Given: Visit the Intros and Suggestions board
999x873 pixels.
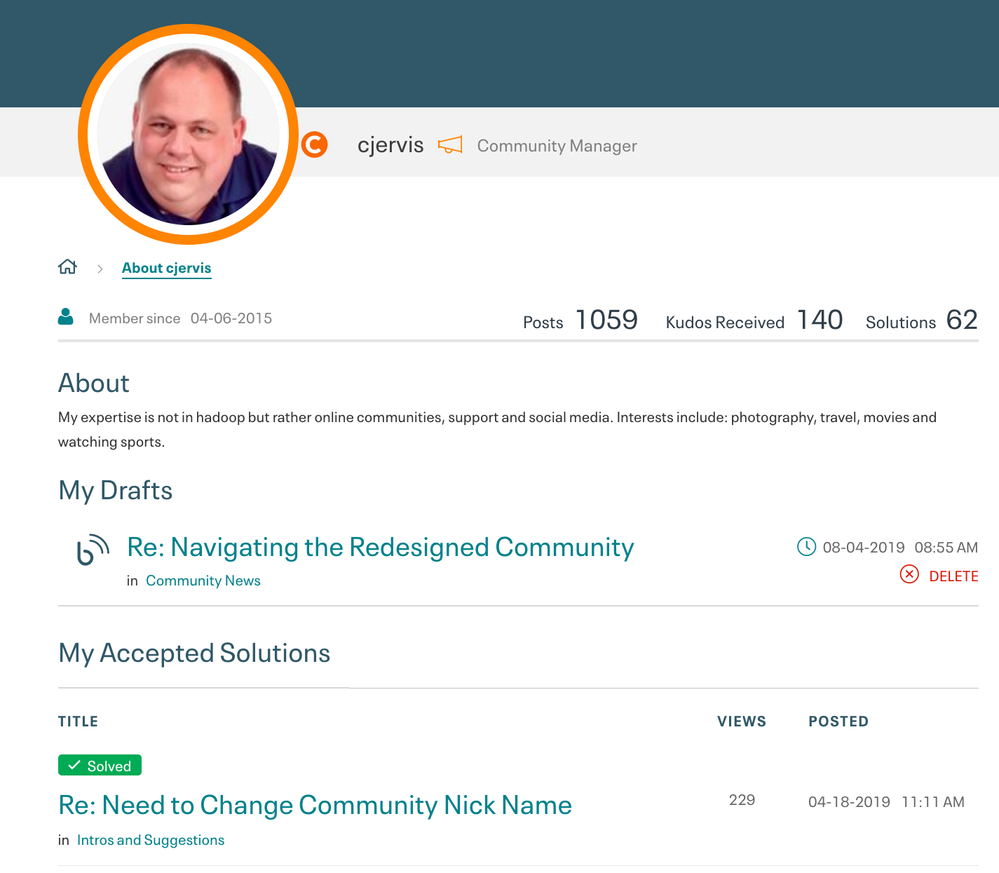Looking at the screenshot, I should (150, 840).
